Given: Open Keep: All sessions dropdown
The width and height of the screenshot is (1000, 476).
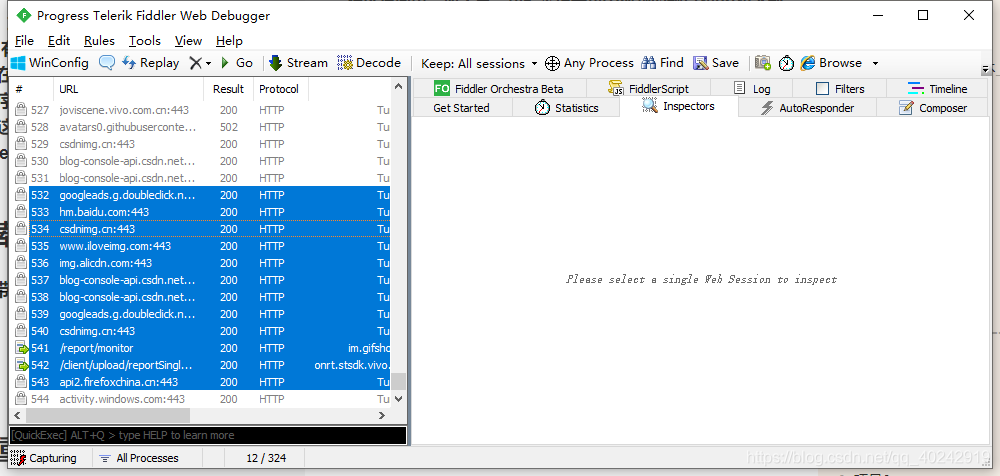Looking at the screenshot, I should (x=479, y=64).
